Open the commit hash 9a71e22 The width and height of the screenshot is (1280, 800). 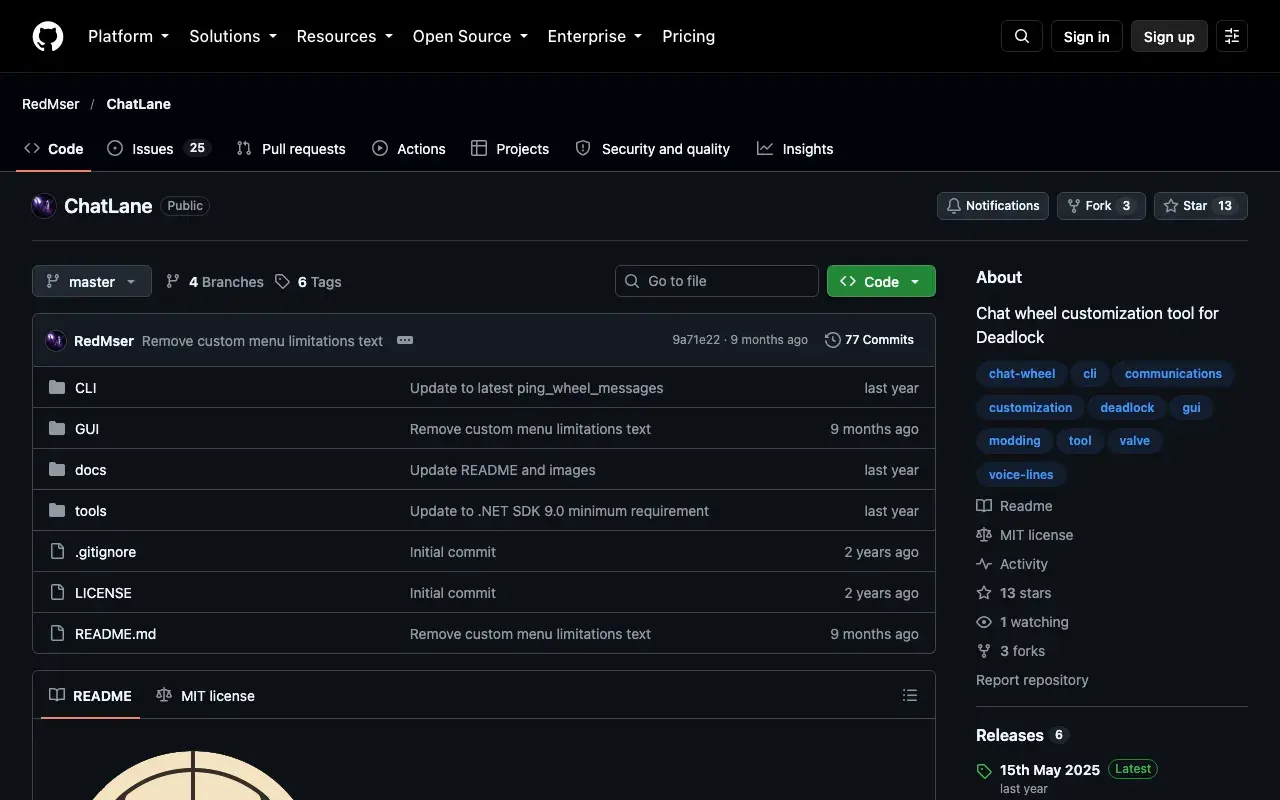point(696,340)
